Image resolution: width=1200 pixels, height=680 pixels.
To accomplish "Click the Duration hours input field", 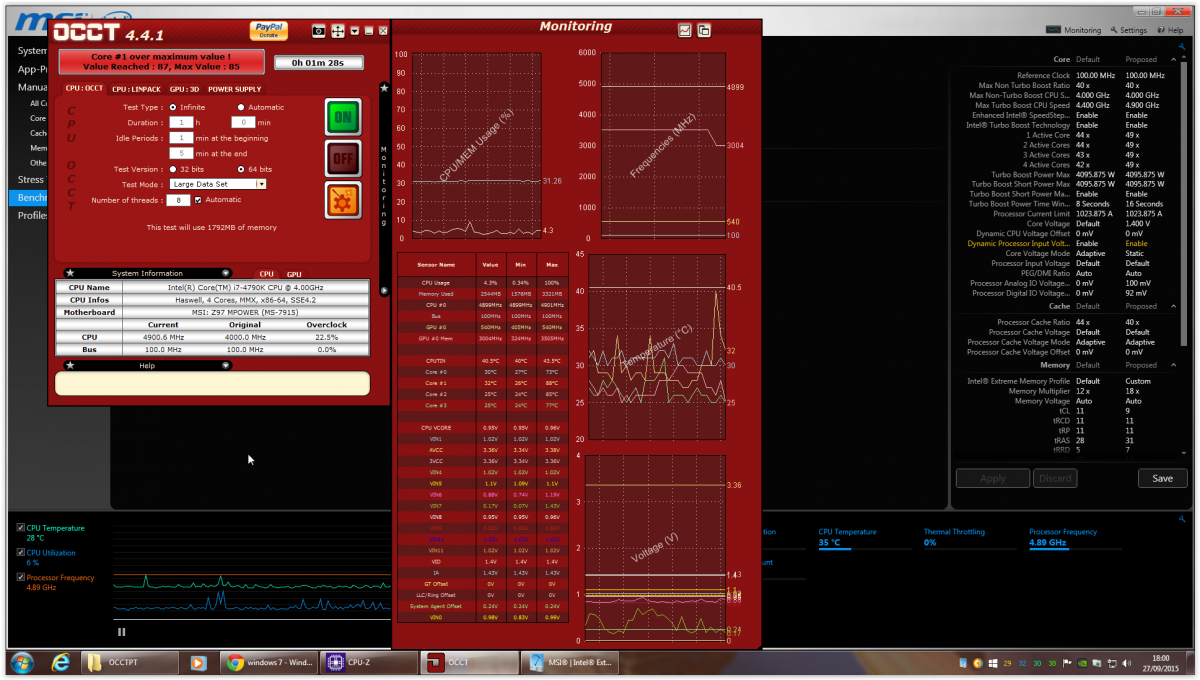I will (x=181, y=122).
